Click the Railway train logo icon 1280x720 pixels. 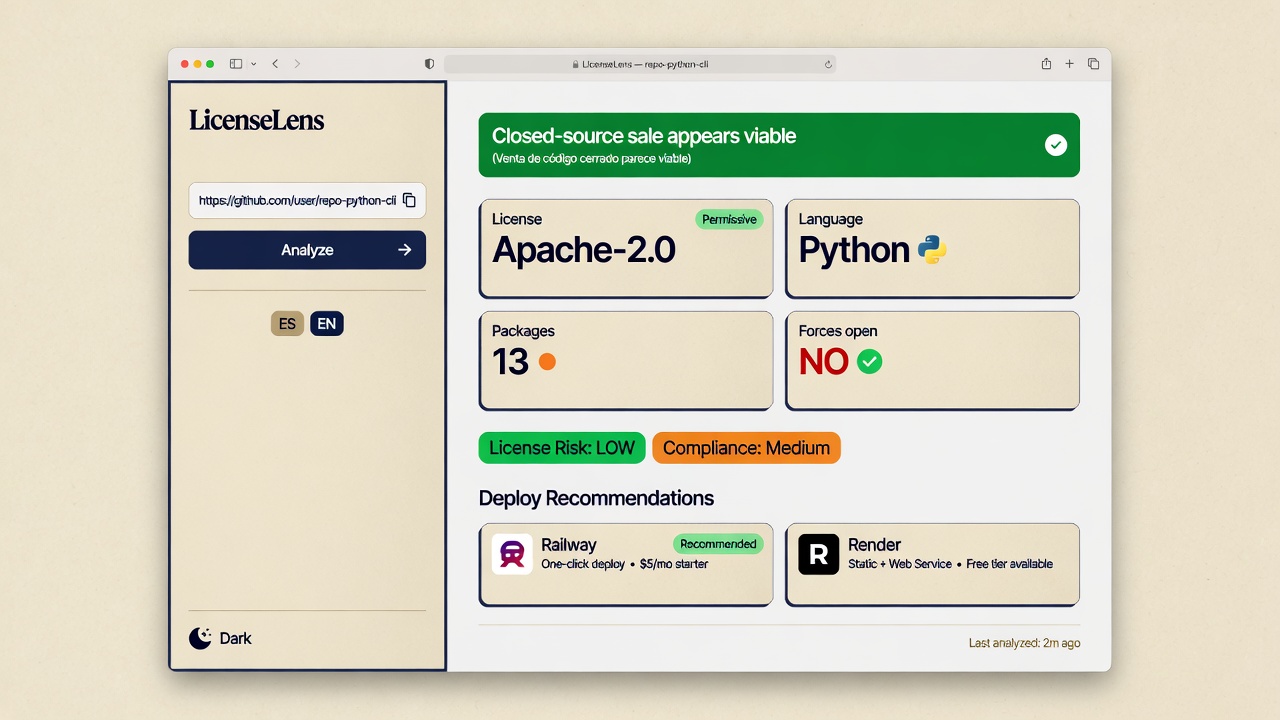coord(512,554)
